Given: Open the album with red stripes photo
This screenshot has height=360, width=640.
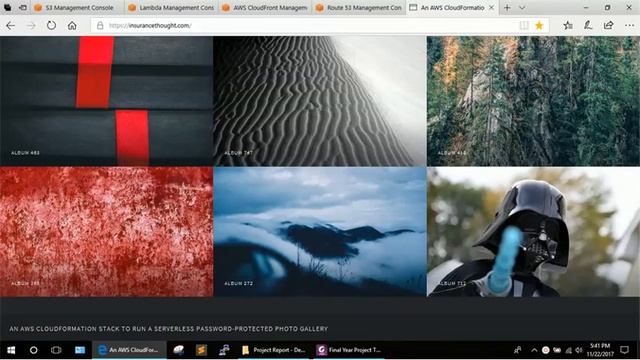Looking at the screenshot, I should coord(106,101).
